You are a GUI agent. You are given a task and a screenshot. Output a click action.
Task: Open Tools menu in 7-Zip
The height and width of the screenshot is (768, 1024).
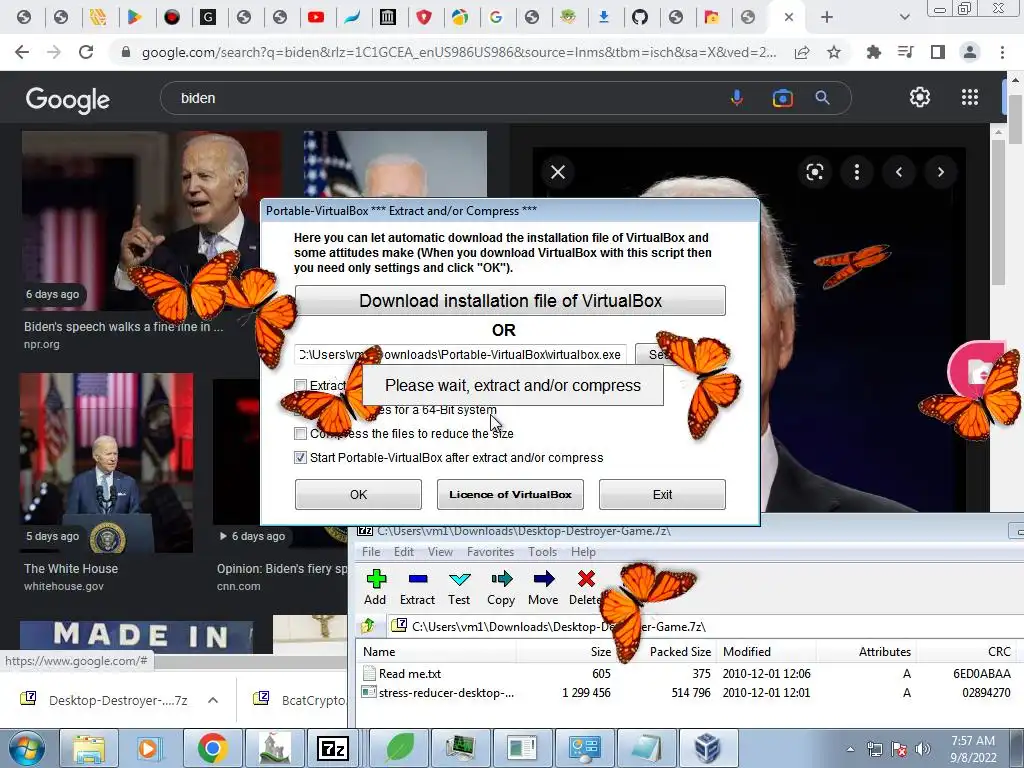click(543, 552)
